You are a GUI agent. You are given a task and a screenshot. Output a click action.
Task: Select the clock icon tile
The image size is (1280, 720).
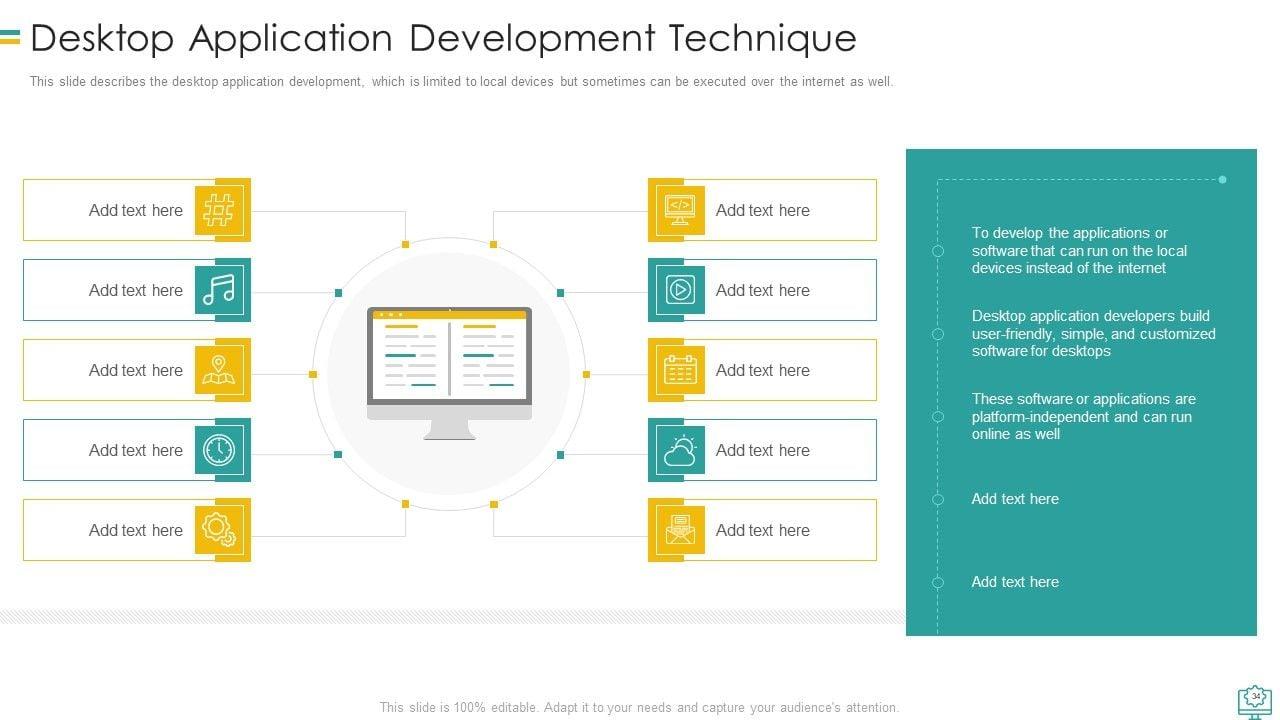tap(219, 450)
